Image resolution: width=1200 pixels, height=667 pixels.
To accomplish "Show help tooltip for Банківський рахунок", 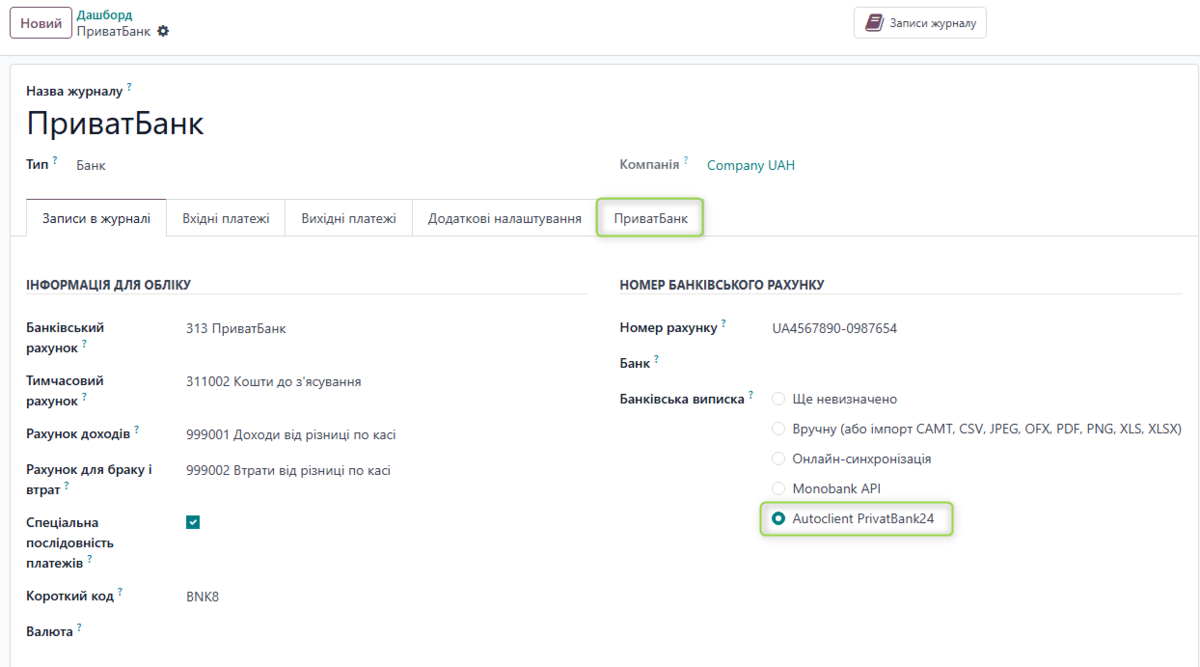I will (x=84, y=343).
